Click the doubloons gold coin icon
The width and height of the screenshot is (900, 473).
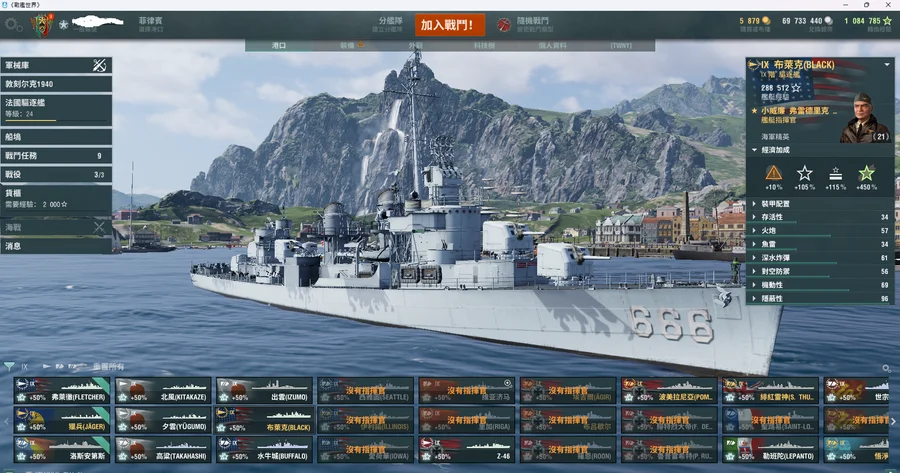coord(766,21)
